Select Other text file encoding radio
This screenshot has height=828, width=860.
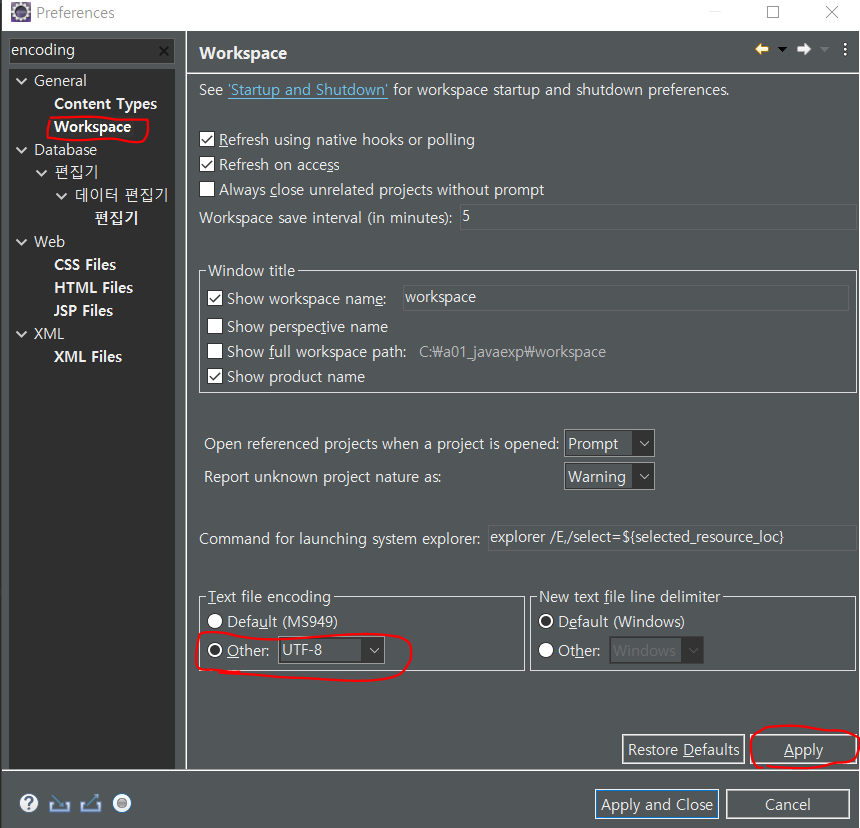(x=215, y=650)
